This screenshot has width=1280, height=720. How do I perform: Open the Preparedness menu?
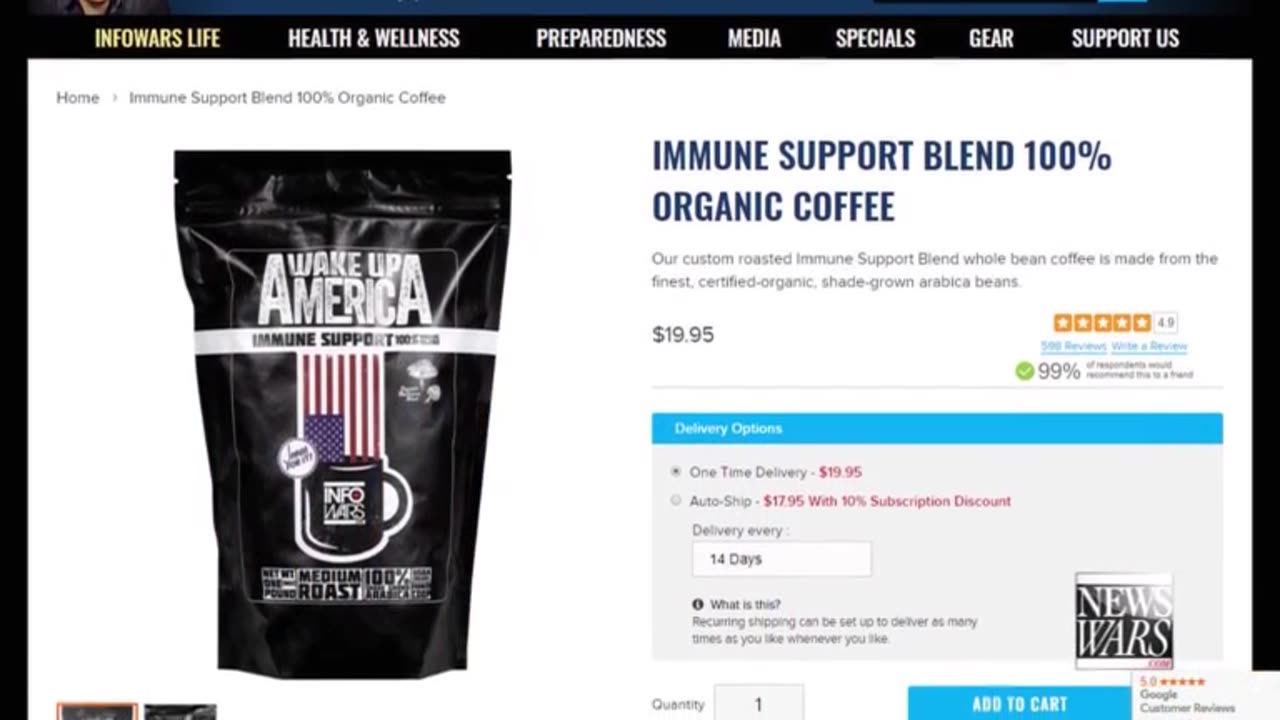point(601,39)
